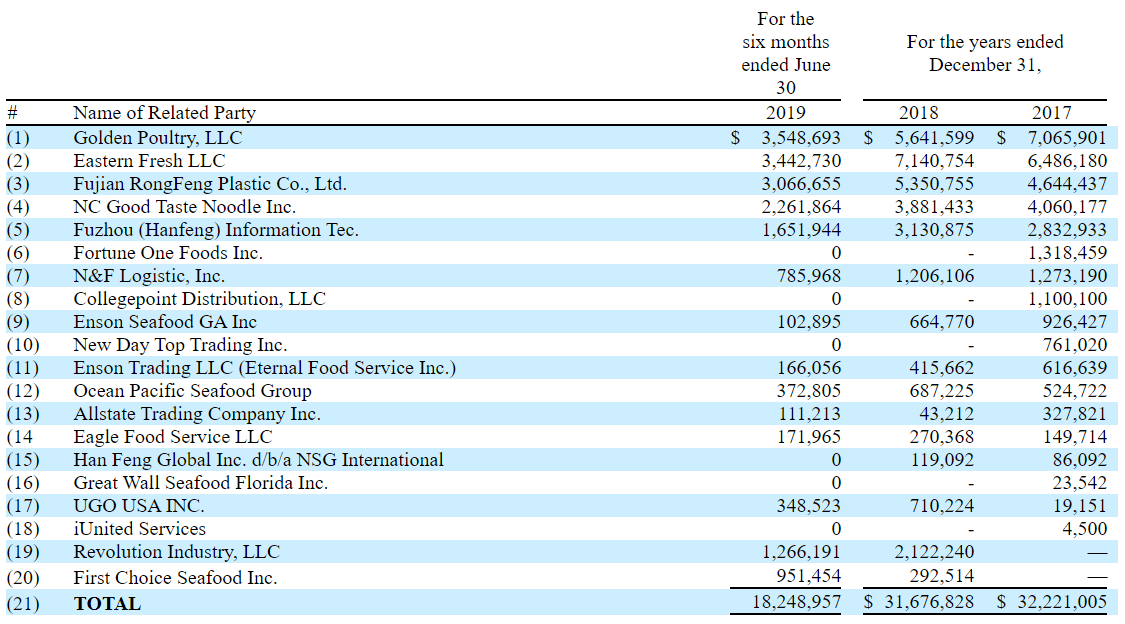Click Allstate Trading 2018 value 43,212
The width and height of the screenshot is (1125, 624).
coord(947,413)
